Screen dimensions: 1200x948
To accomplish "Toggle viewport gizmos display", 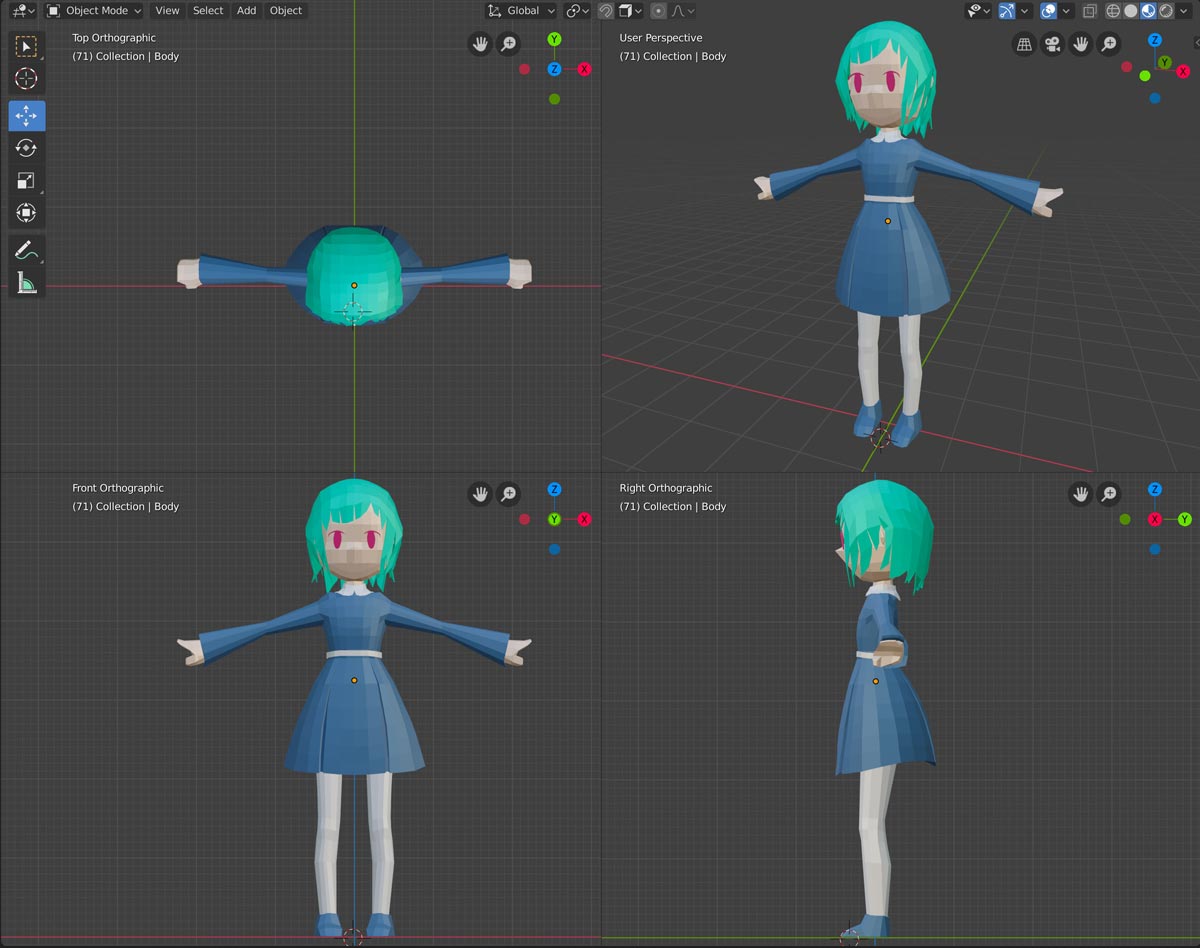I will (1007, 11).
